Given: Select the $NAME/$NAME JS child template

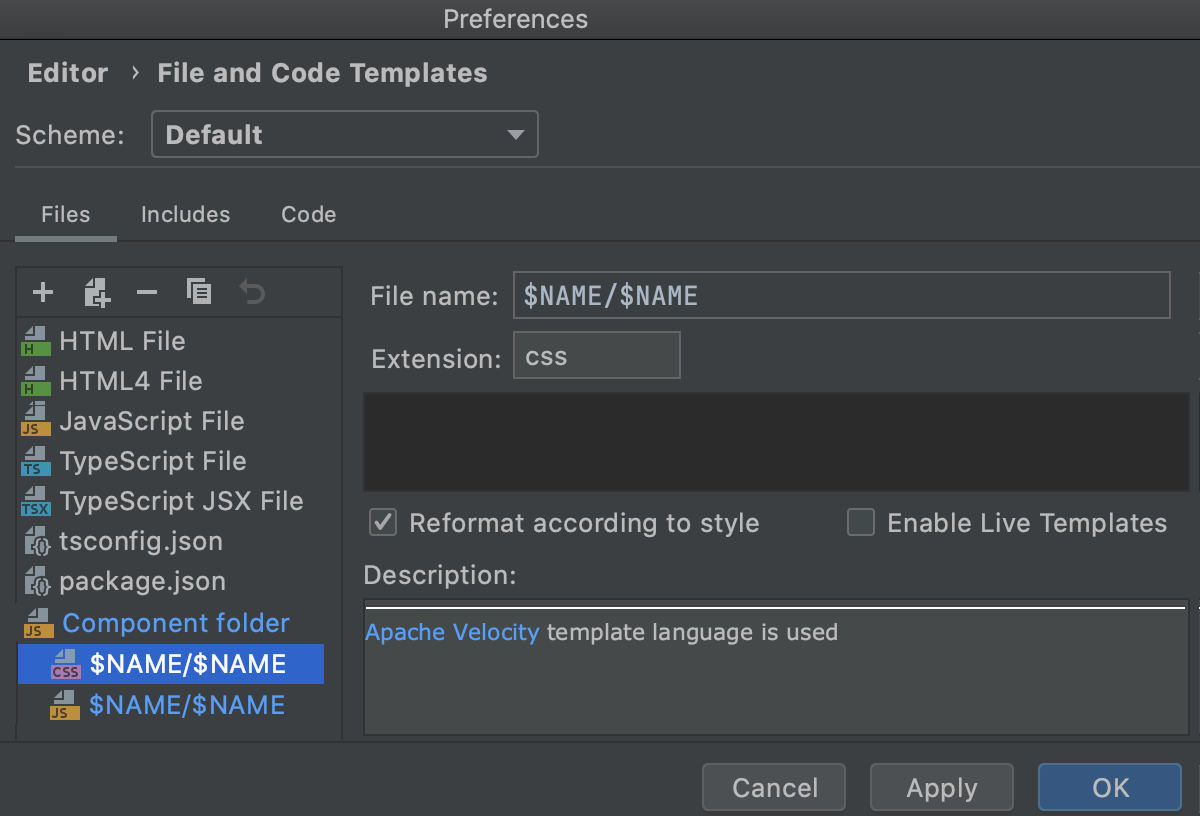Looking at the screenshot, I should (186, 705).
